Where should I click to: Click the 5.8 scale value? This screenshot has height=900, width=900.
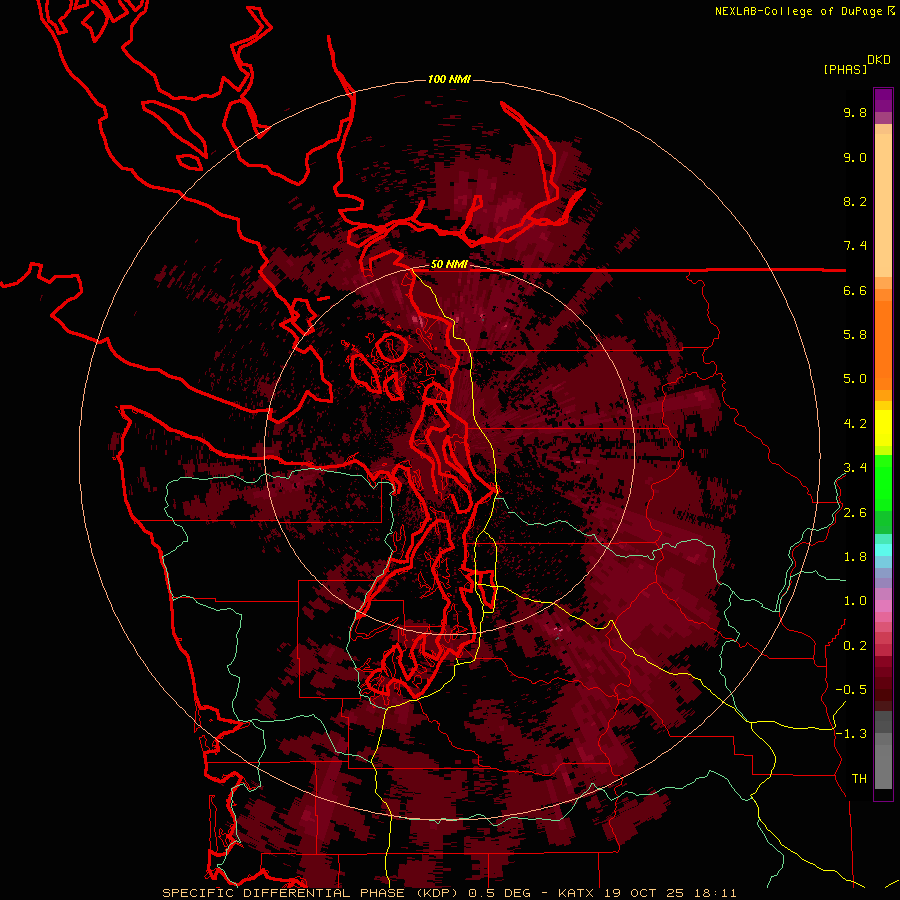(855, 335)
